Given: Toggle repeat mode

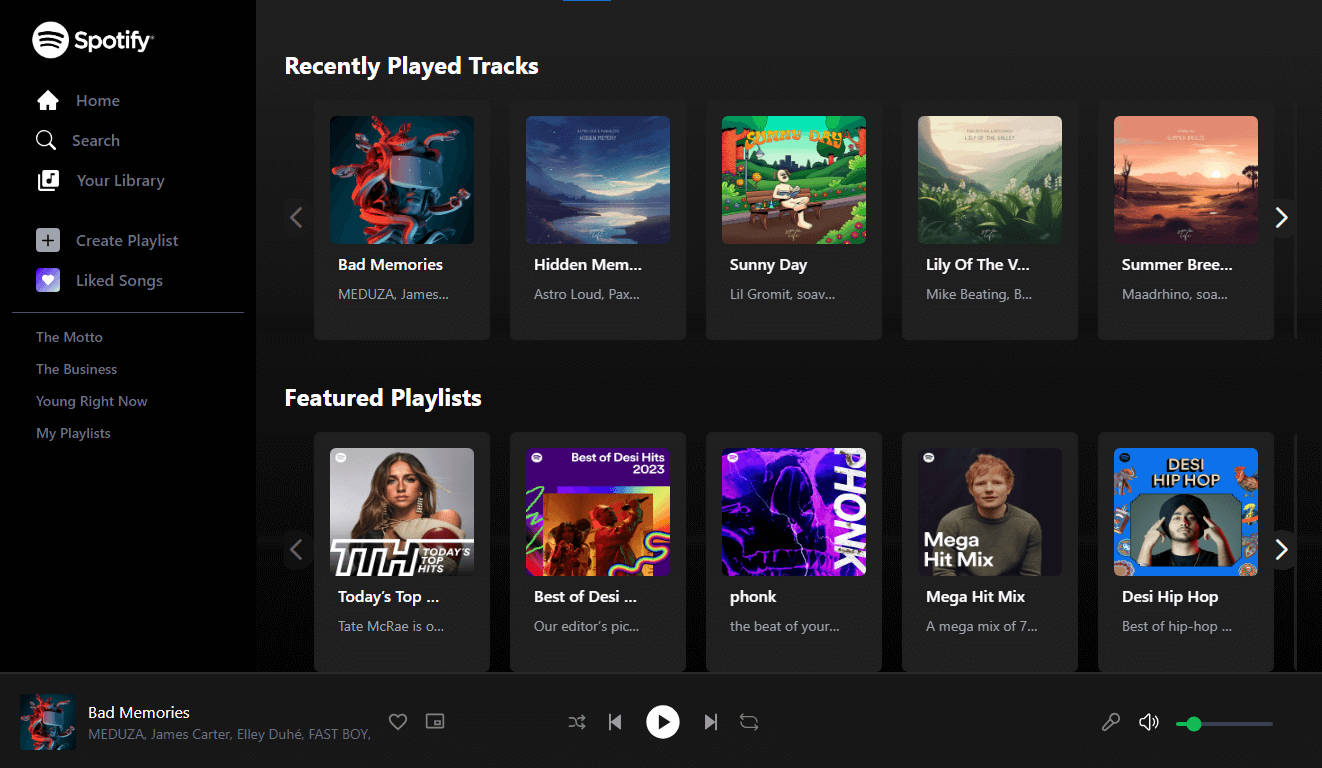Looking at the screenshot, I should (749, 721).
